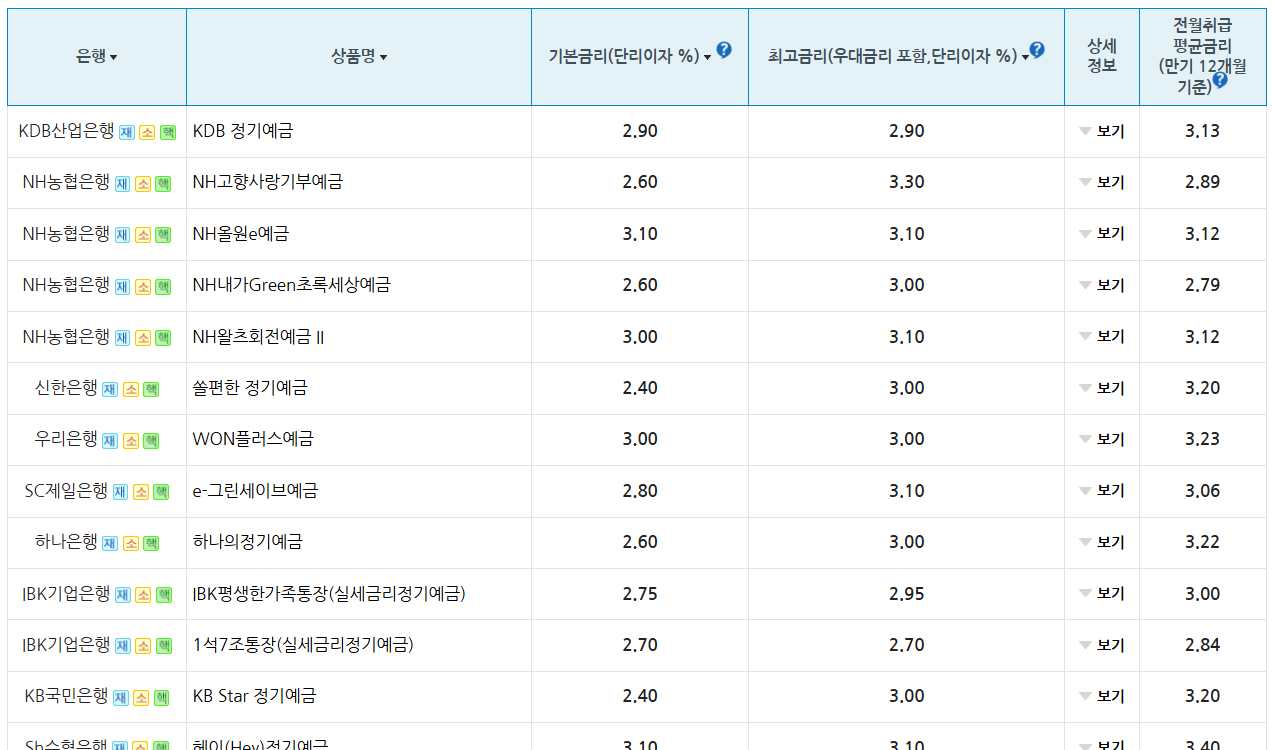Click 핵 badge in NH왈츠회전예금 II row
Viewport: 1273px width, 750px height.
[162, 338]
